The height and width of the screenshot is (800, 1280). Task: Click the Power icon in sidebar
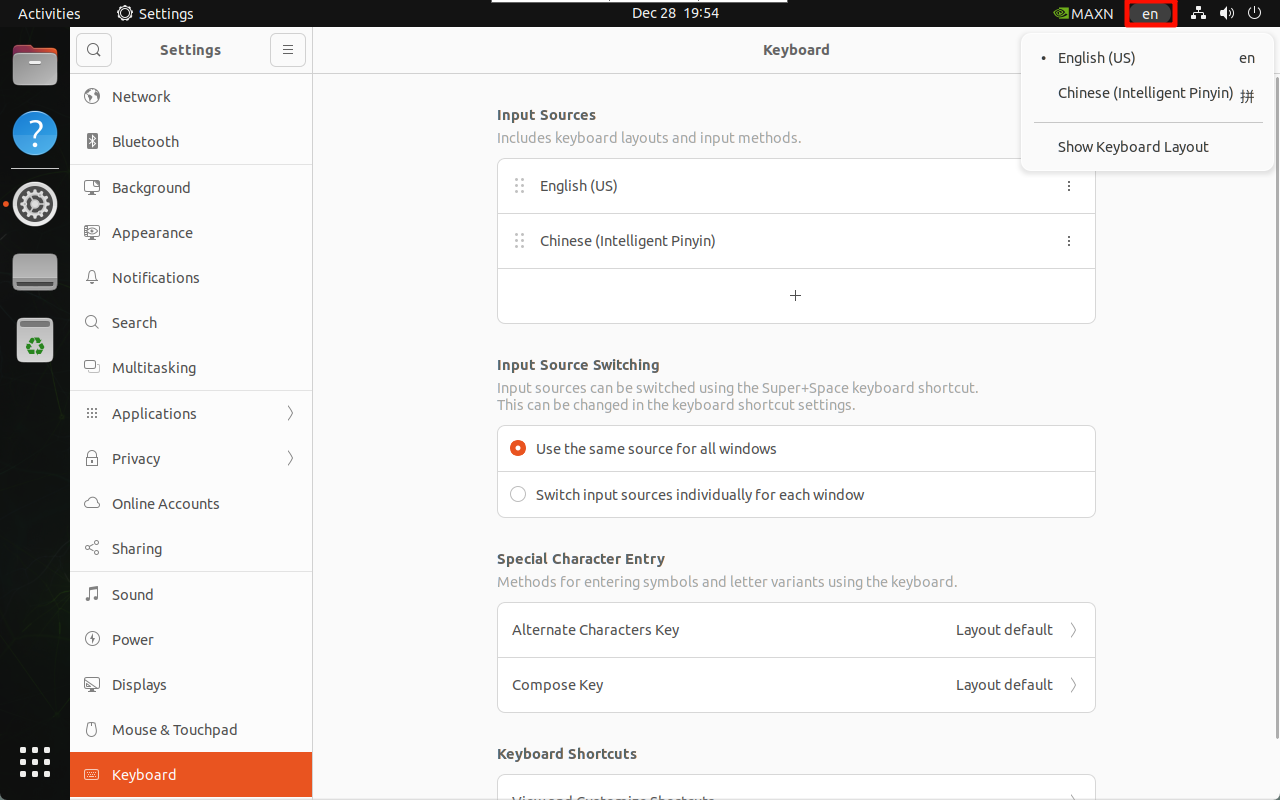click(x=92, y=639)
